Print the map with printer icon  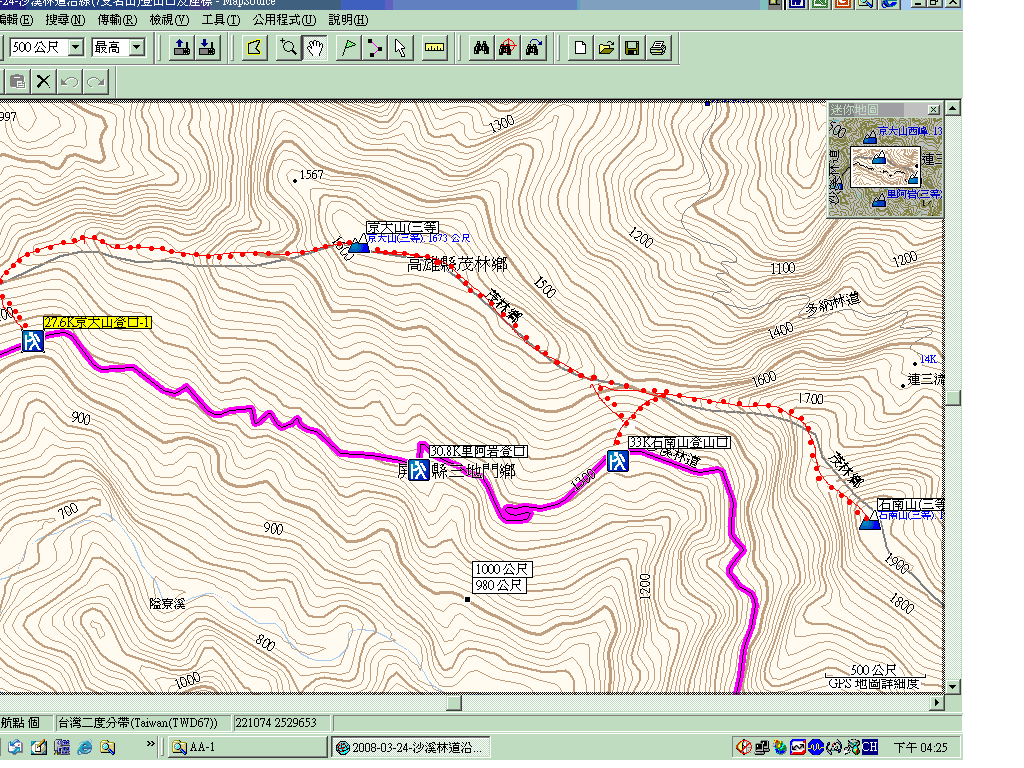[658, 48]
